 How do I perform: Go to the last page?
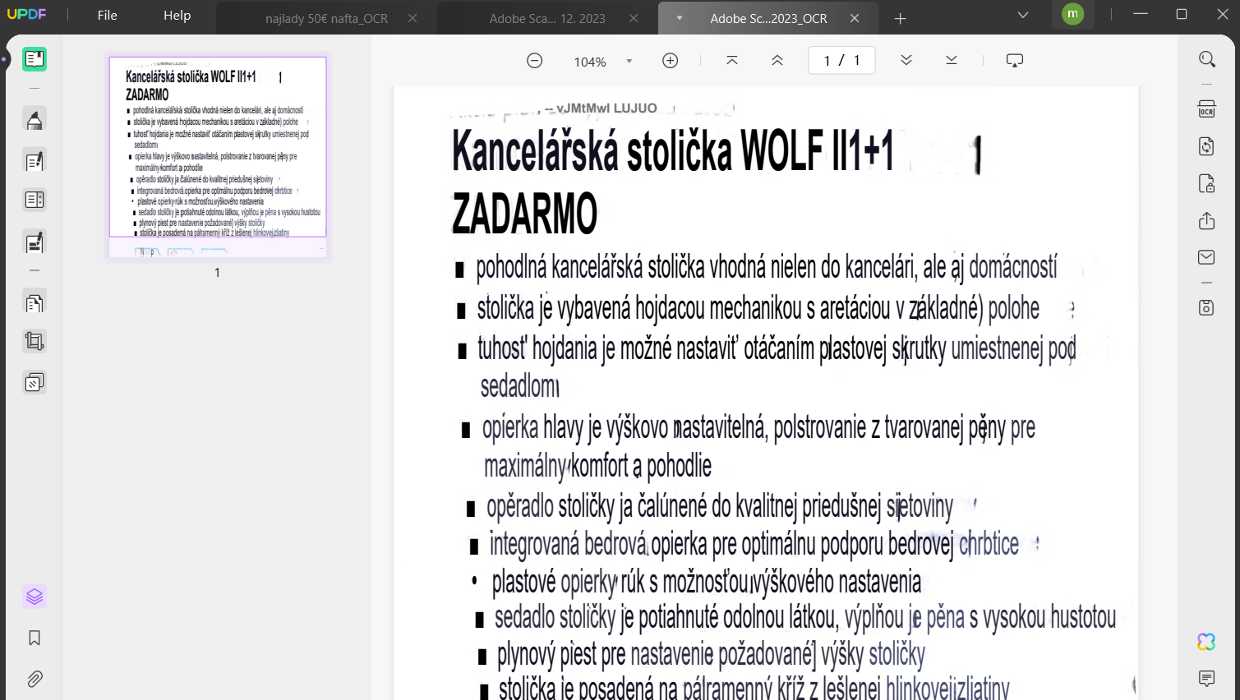[x=951, y=61]
